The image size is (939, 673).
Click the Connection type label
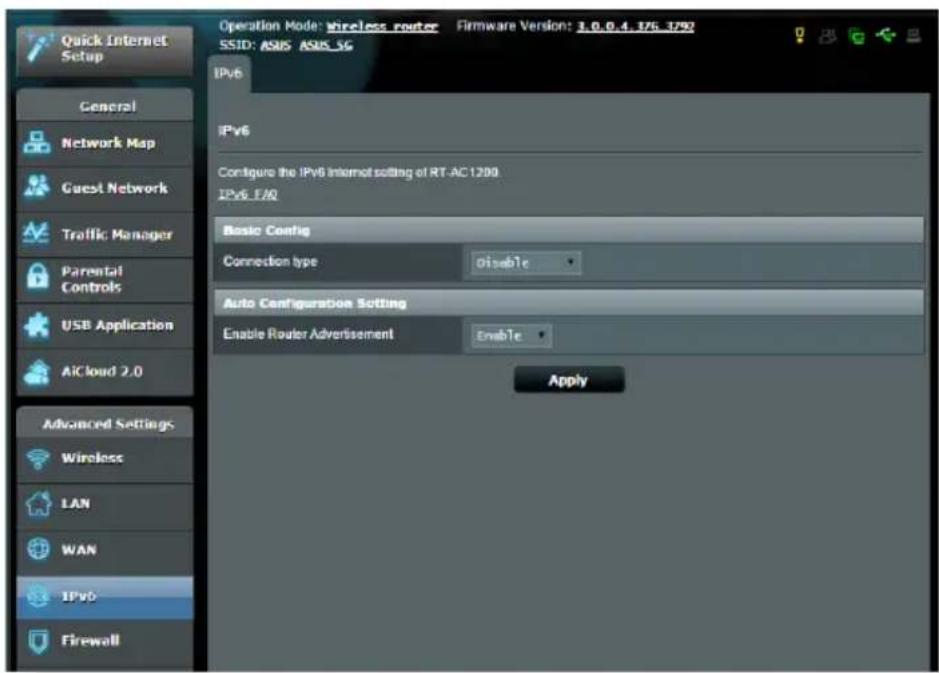point(270,262)
